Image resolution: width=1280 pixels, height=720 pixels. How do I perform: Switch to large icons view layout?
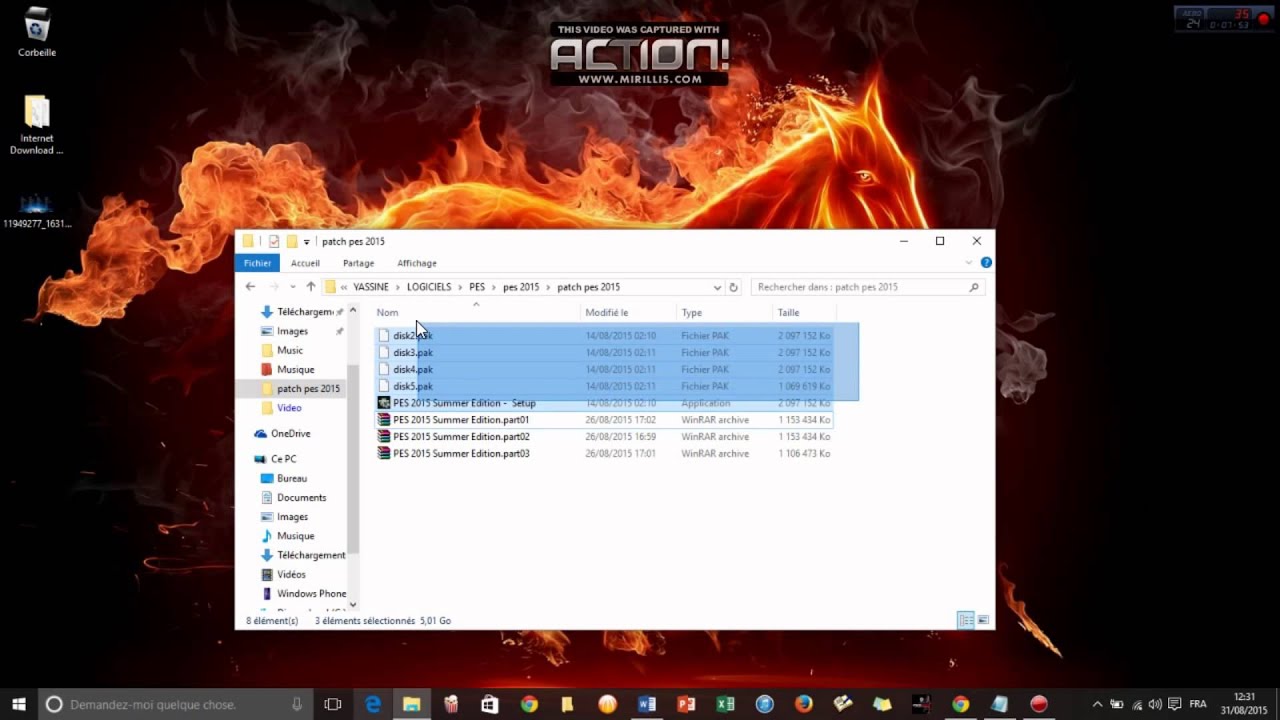click(x=983, y=621)
